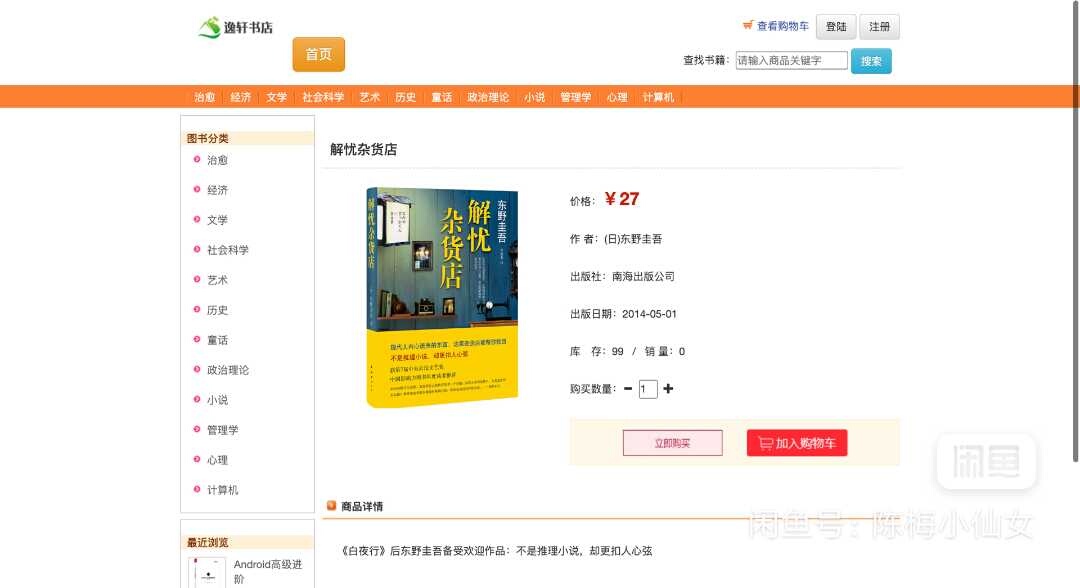Open the 注册 register button
This screenshot has height=588, width=1080.
[880, 27]
